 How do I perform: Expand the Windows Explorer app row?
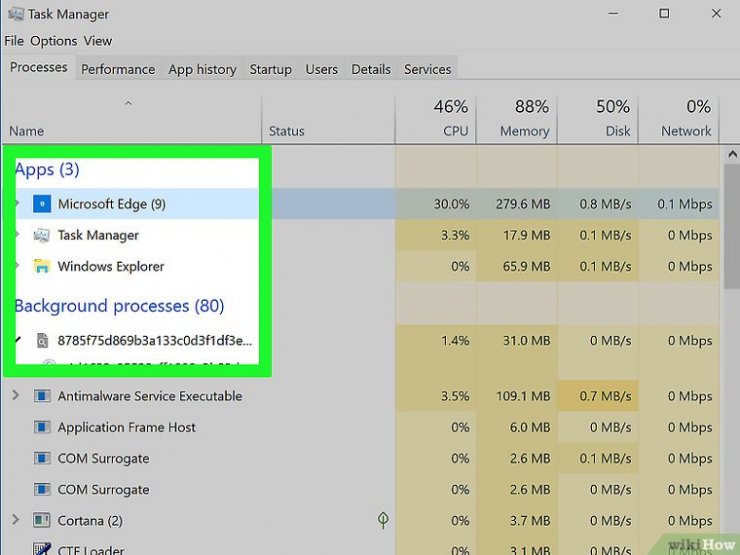pos(17,266)
